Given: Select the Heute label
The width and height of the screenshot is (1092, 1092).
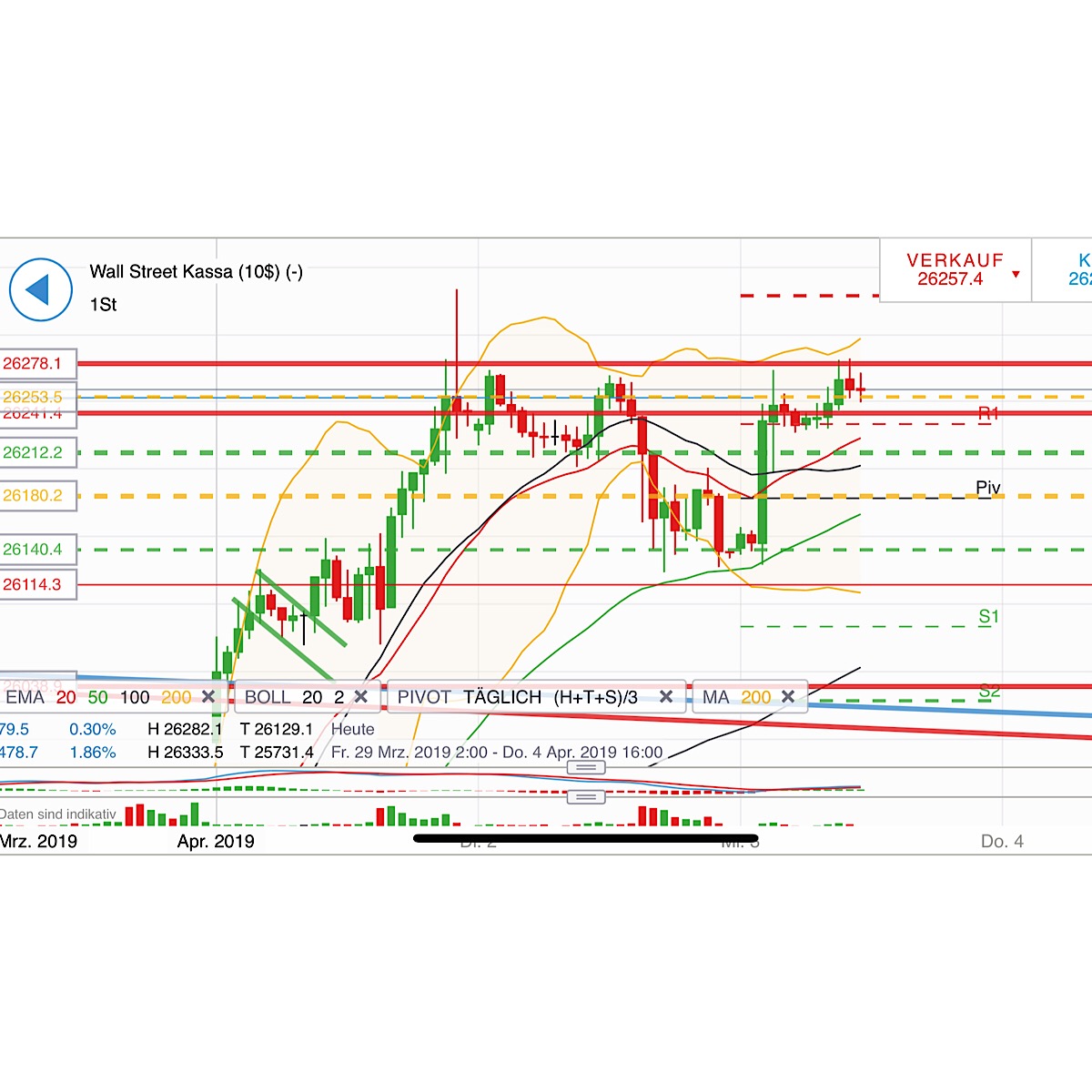Looking at the screenshot, I should (353, 729).
